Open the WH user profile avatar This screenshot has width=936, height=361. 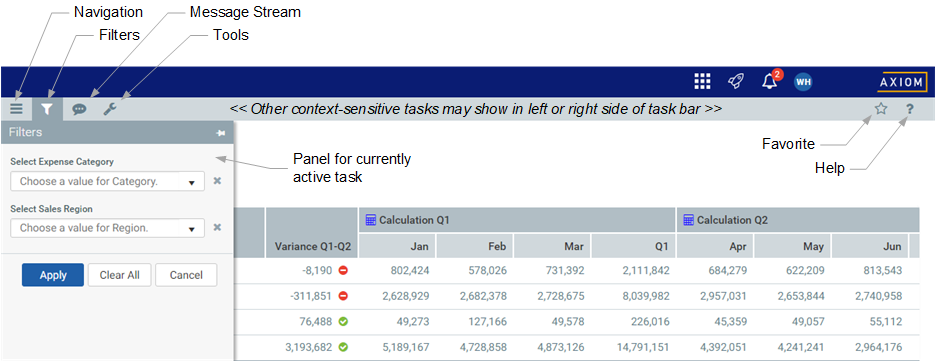pyautogui.click(x=803, y=82)
